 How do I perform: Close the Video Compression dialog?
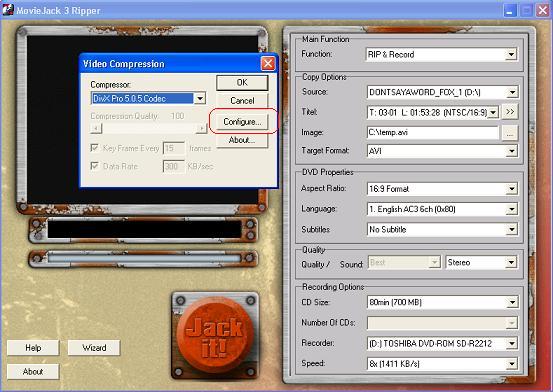click(x=268, y=64)
